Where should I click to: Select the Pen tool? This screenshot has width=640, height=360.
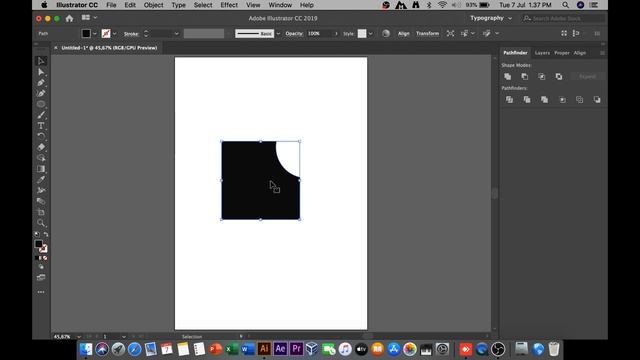click(41, 82)
